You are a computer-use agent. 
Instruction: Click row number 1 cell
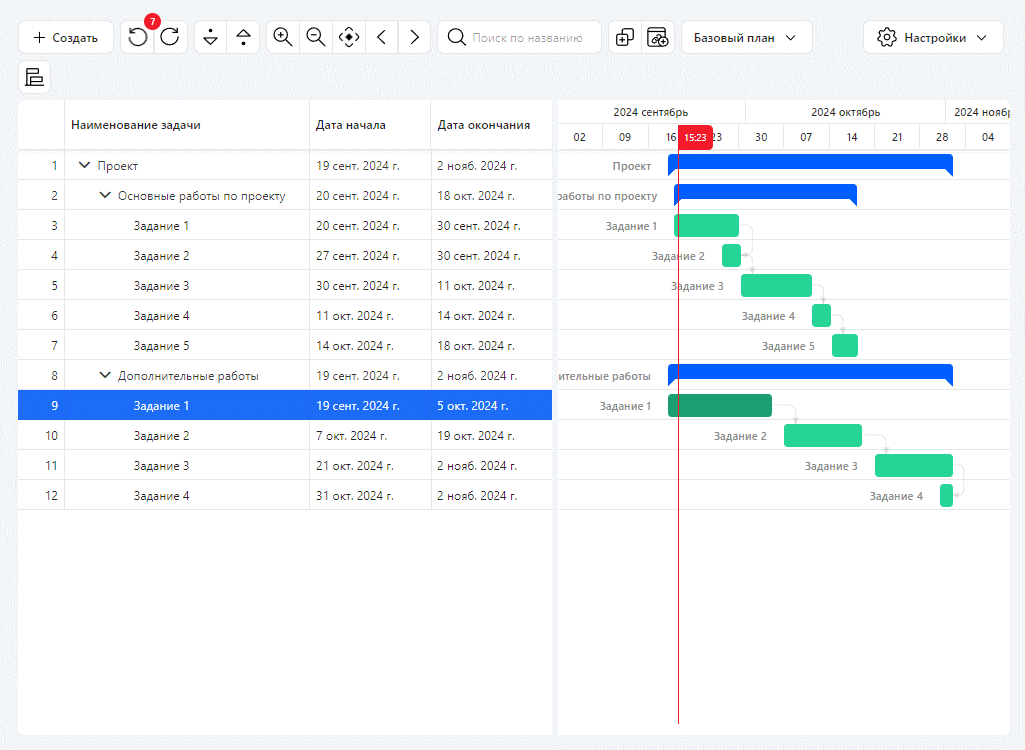[x=41, y=165]
